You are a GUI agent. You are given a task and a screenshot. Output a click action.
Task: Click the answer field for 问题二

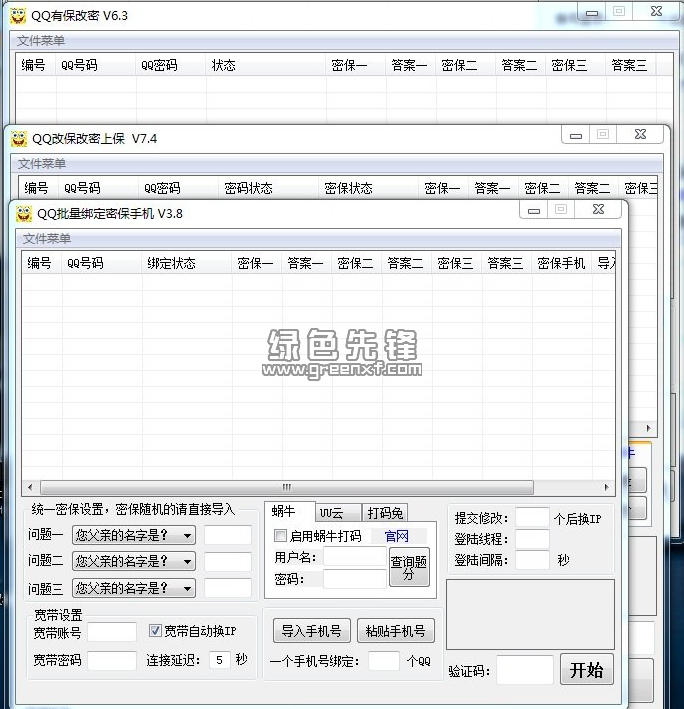(x=228, y=562)
